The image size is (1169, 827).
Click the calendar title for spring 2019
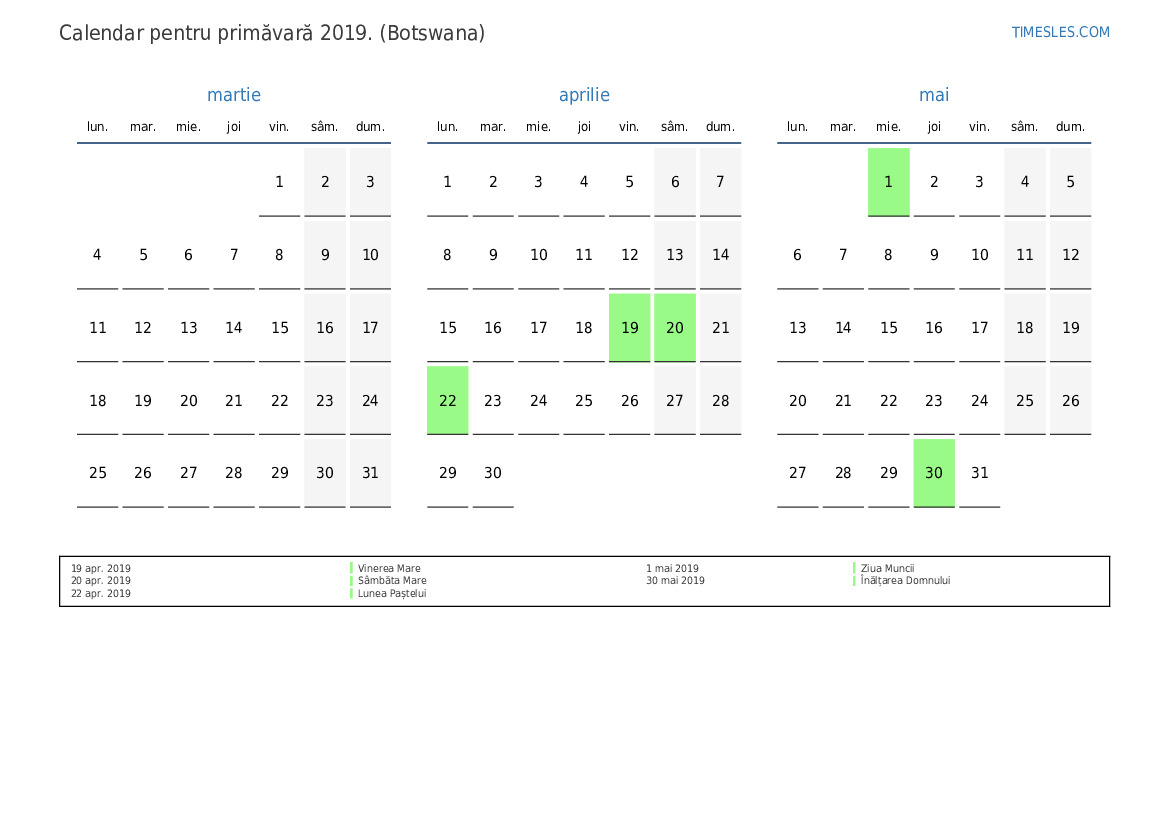(272, 33)
